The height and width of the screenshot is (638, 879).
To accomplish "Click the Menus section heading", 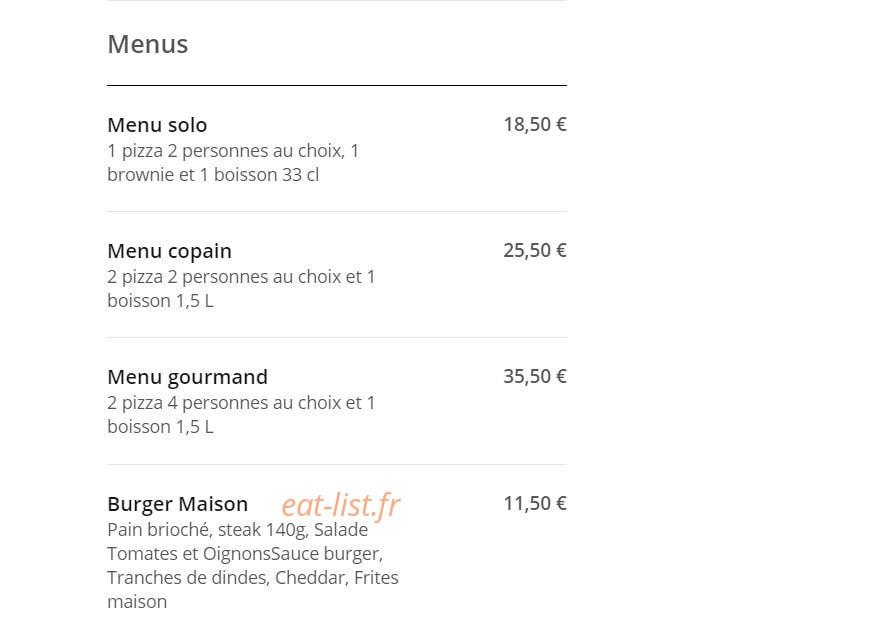I will 147,44.
